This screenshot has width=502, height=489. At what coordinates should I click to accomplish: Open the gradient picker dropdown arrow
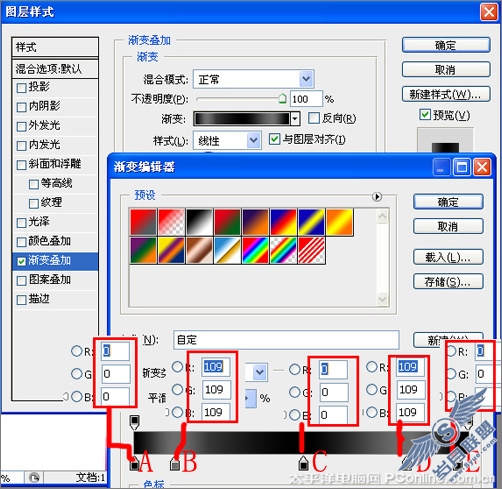[x=295, y=119]
